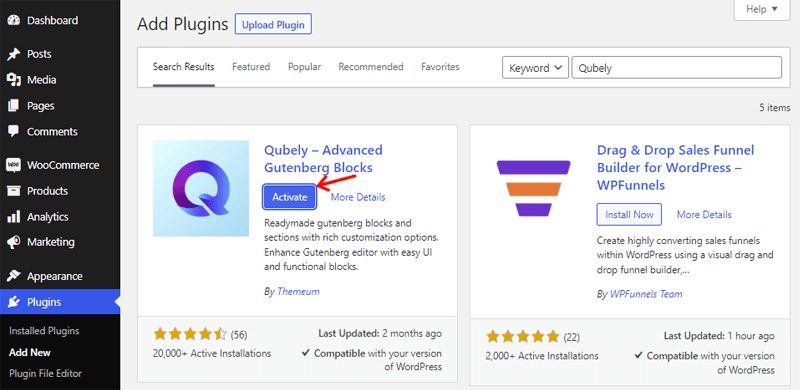Click the Appearance paintbrush icon
Viewport: 800px width, 390px height.
tap(14, 276)
